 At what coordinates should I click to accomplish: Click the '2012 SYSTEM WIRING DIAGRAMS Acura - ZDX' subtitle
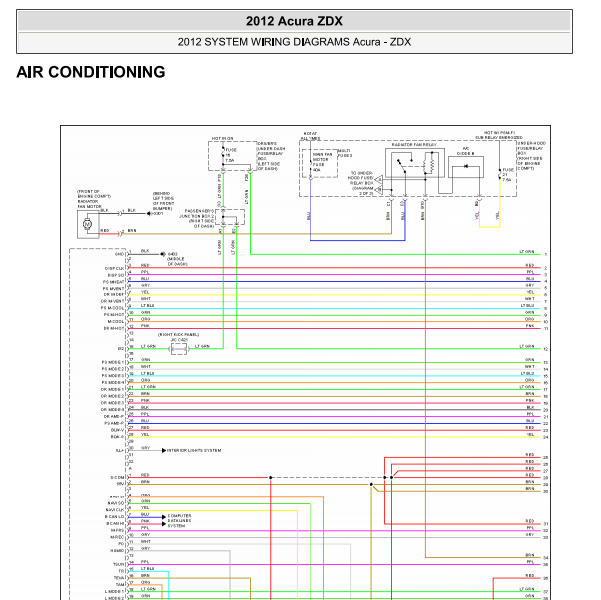[294, 42]
